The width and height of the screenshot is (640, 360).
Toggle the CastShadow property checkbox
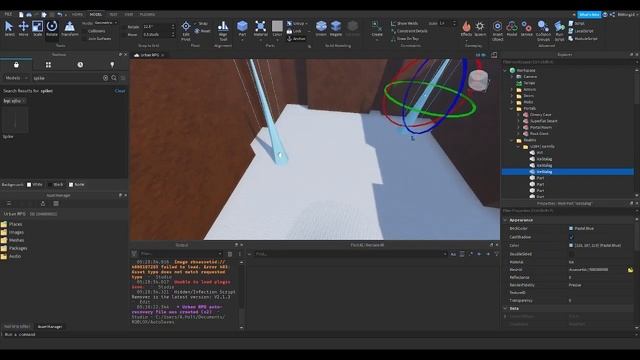[x=571, y=237]
